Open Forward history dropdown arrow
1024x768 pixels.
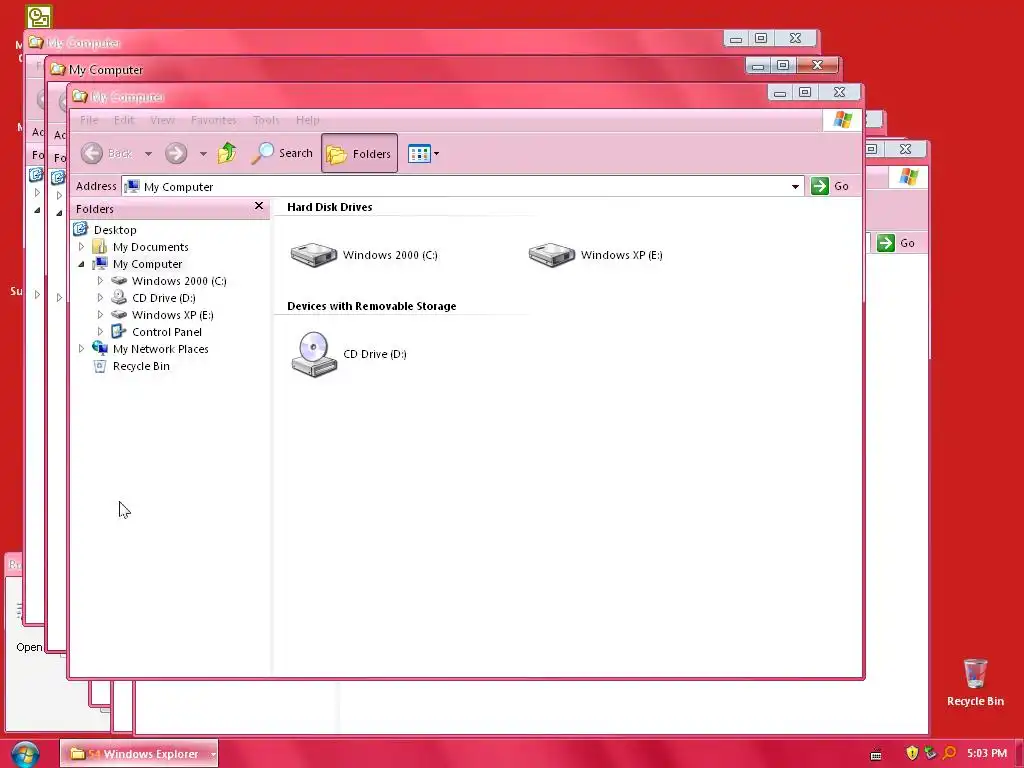click(203, 154)
